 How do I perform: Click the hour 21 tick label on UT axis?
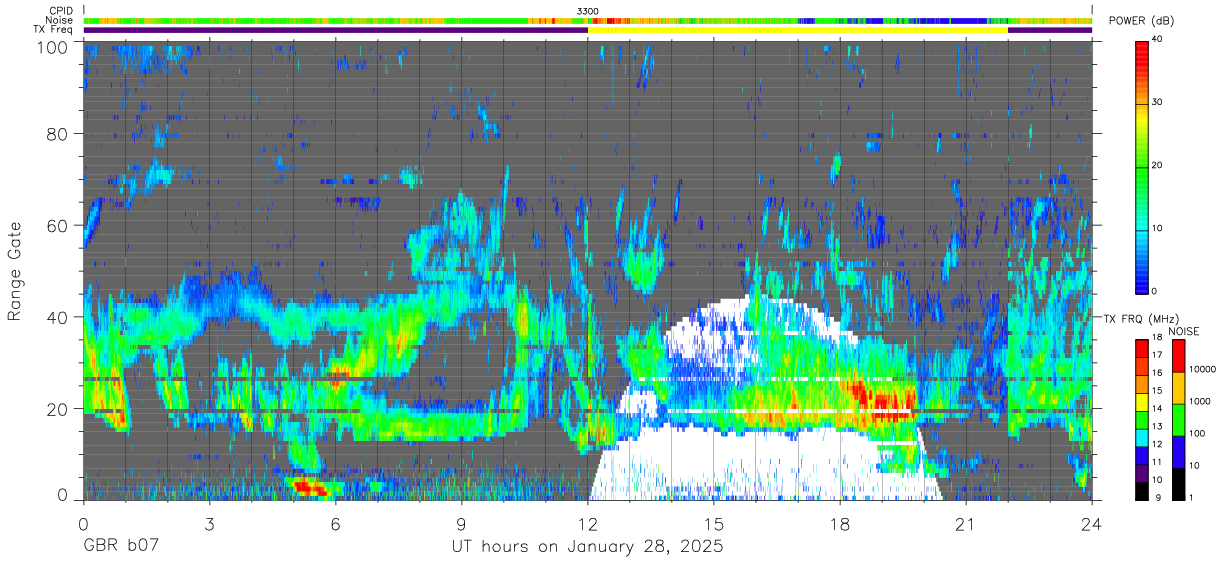click(x=966, y=524)
